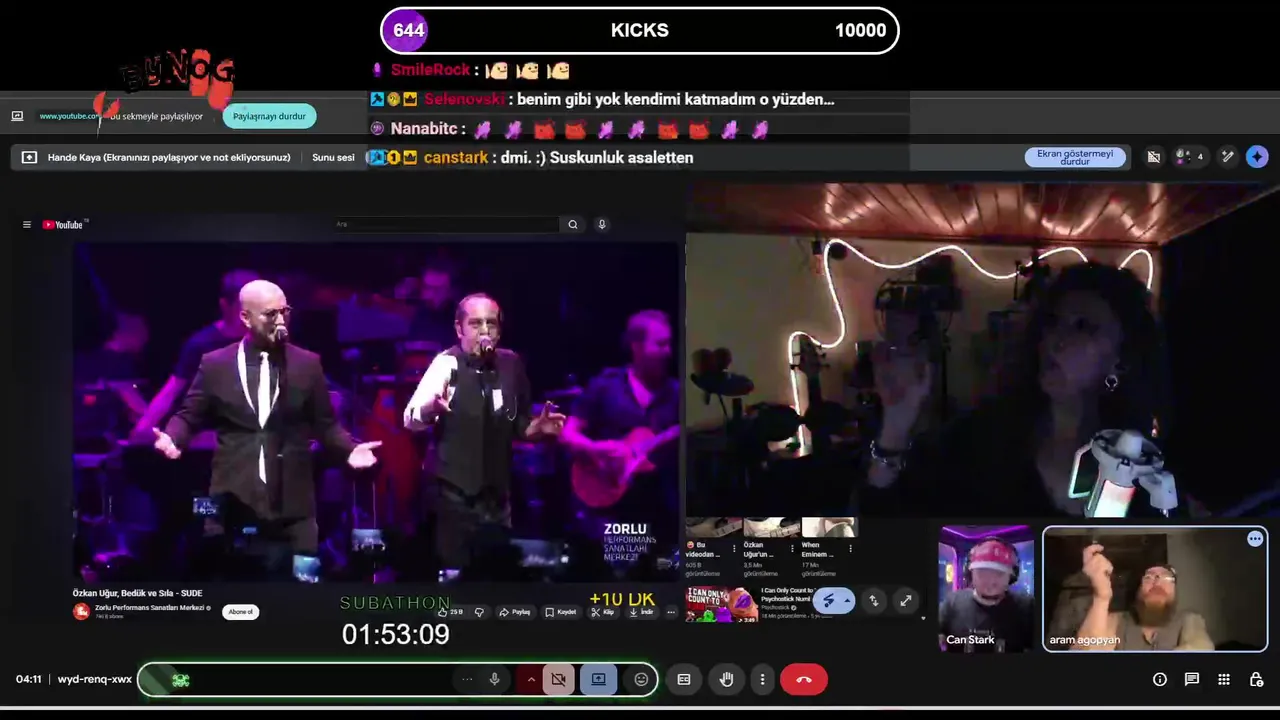This screenshot has height=720, width=1280.
Task: Open the three-dot options left of the microphone
Action: (467, 680)
